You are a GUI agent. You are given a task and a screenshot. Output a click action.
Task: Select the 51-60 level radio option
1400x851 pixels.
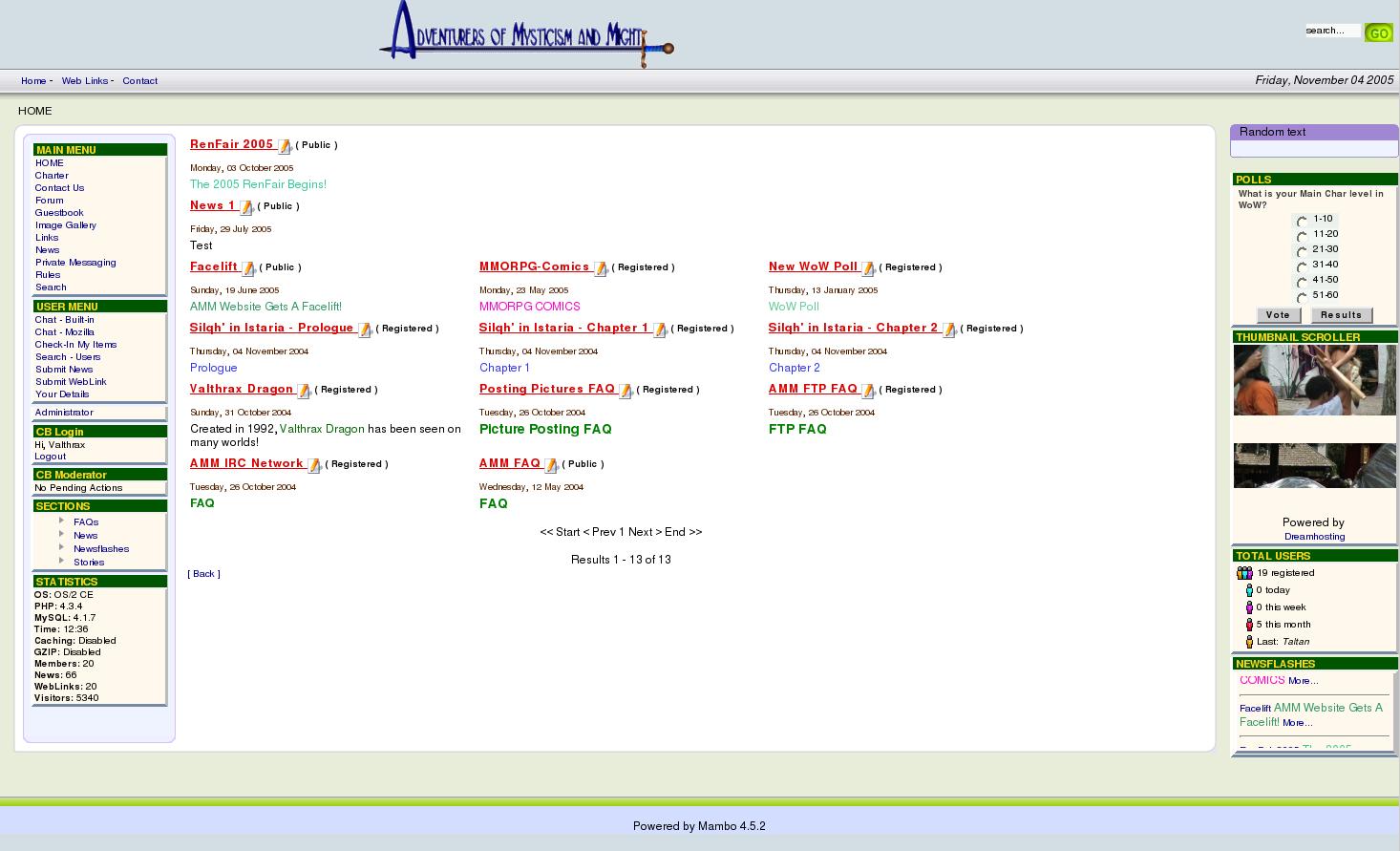(1302, 297)
